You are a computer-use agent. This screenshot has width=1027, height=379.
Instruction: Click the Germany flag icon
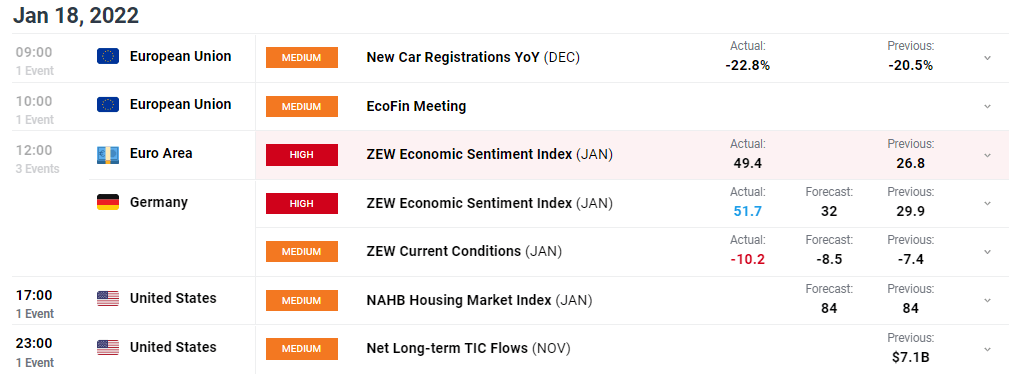[x=108, y=202]
